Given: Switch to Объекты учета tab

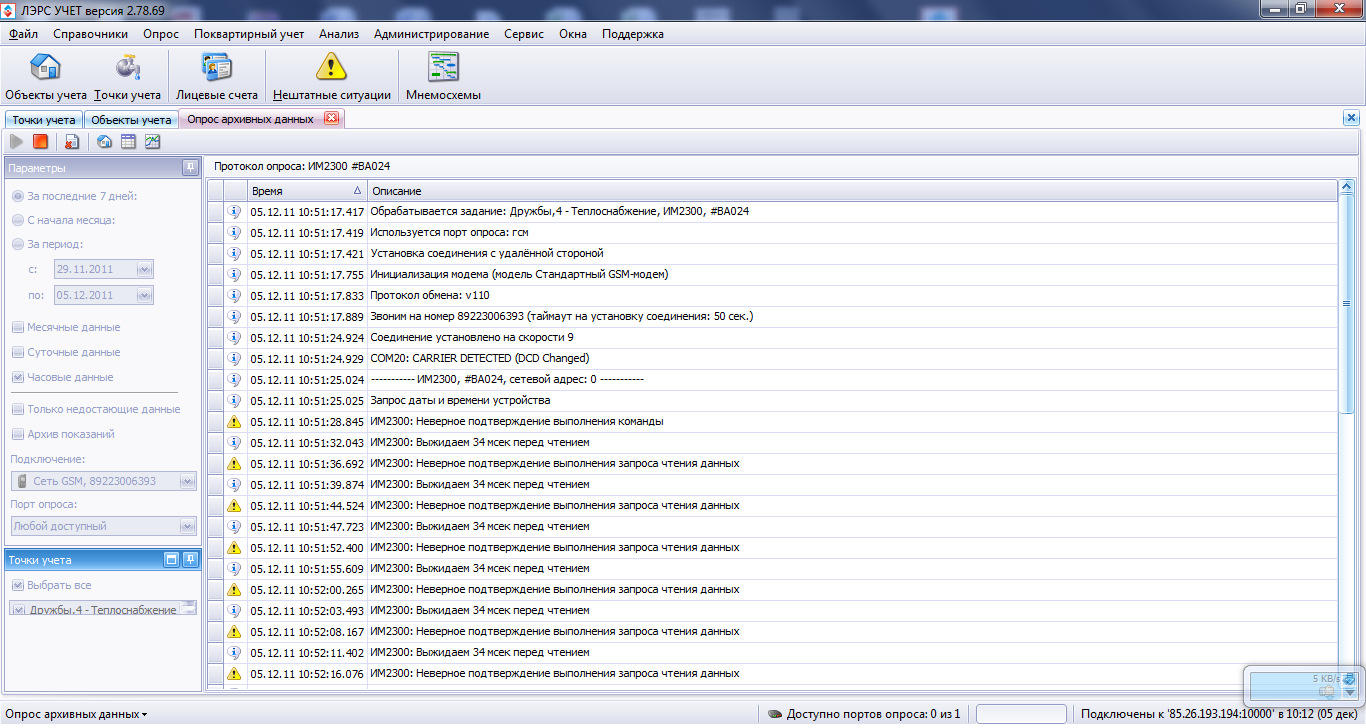Looking at the screenshot, I should point(131,120).
